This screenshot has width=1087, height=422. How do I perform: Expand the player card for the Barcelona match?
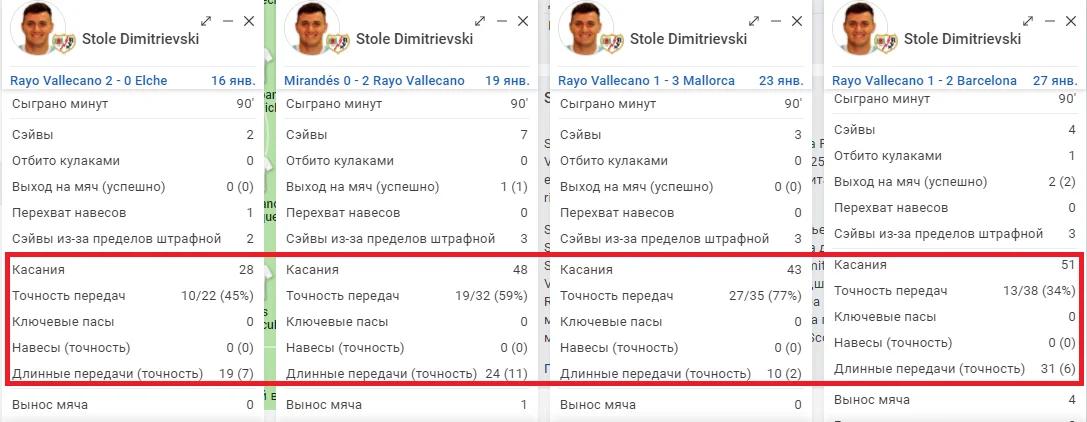click(x=1028, y=21)
